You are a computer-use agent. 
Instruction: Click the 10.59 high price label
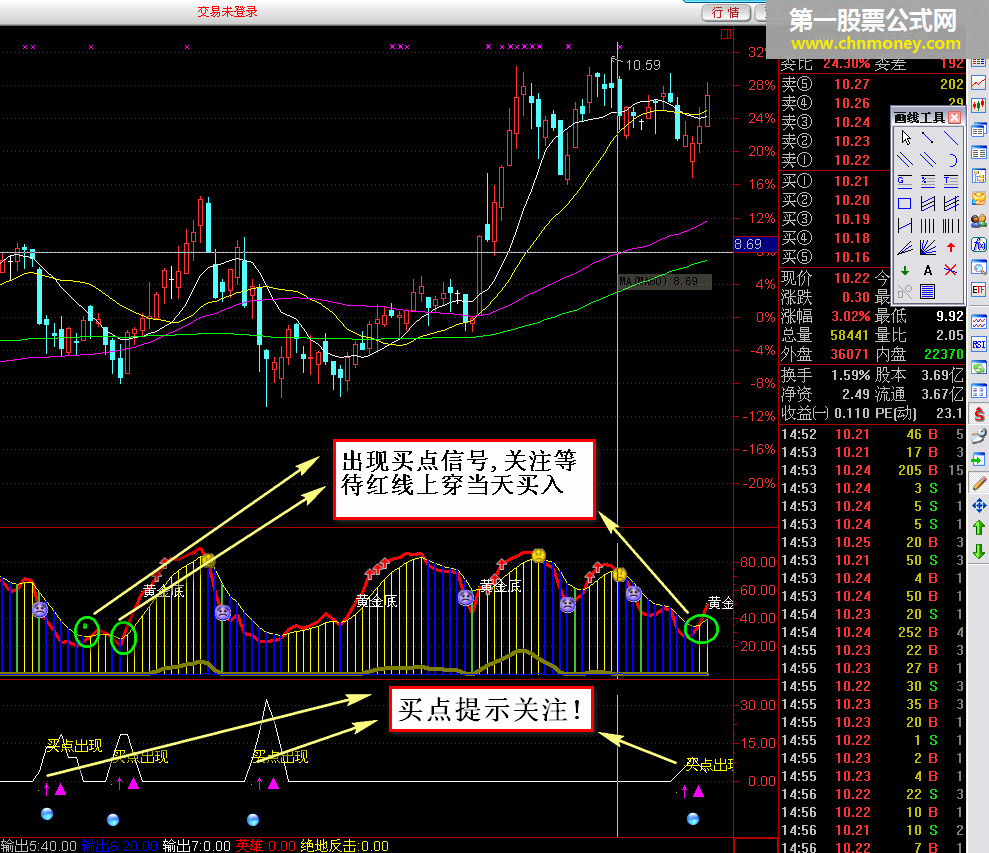click(x=643, y=65)
